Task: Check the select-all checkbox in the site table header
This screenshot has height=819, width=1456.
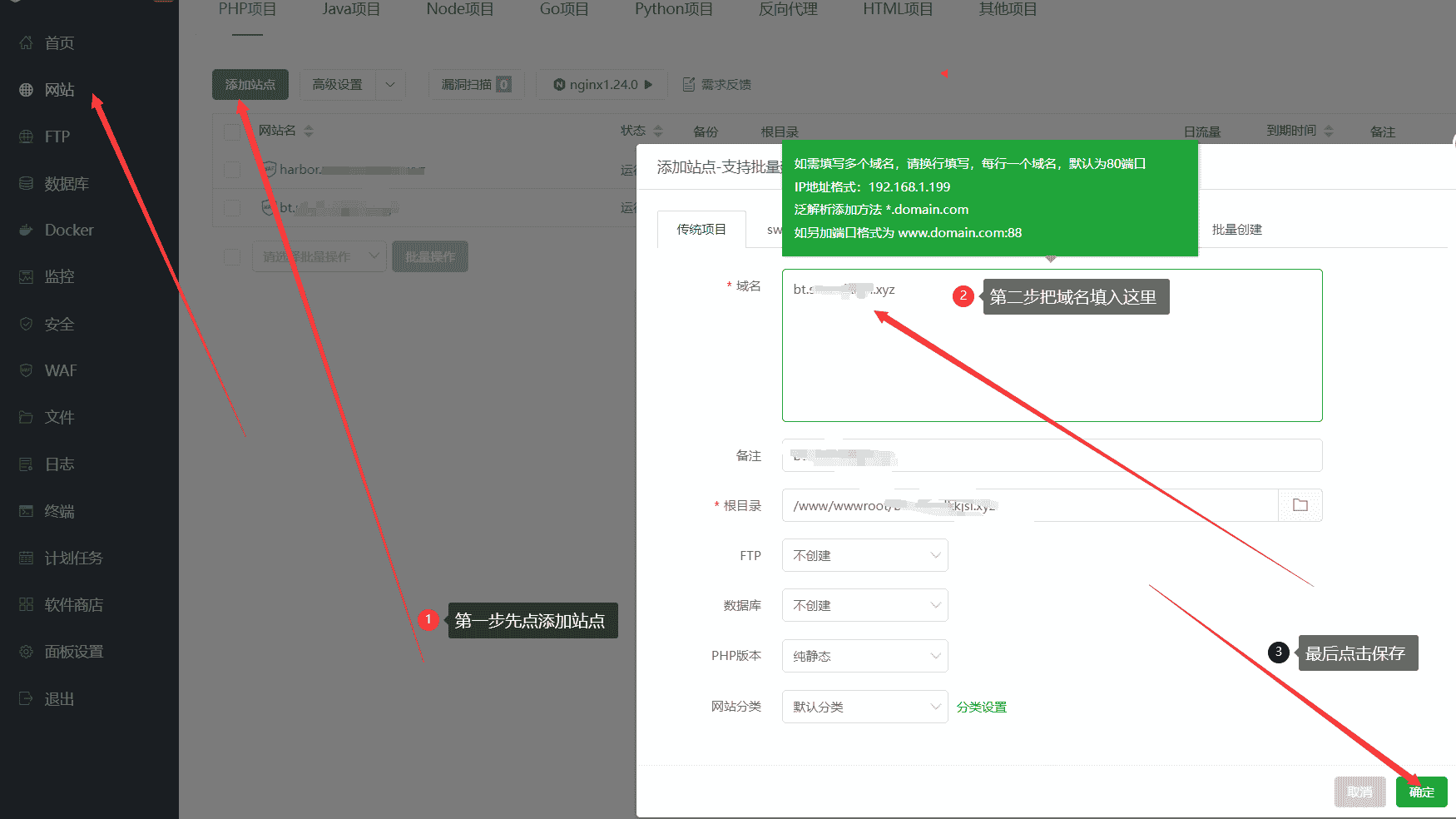Action: click(231, 131)
